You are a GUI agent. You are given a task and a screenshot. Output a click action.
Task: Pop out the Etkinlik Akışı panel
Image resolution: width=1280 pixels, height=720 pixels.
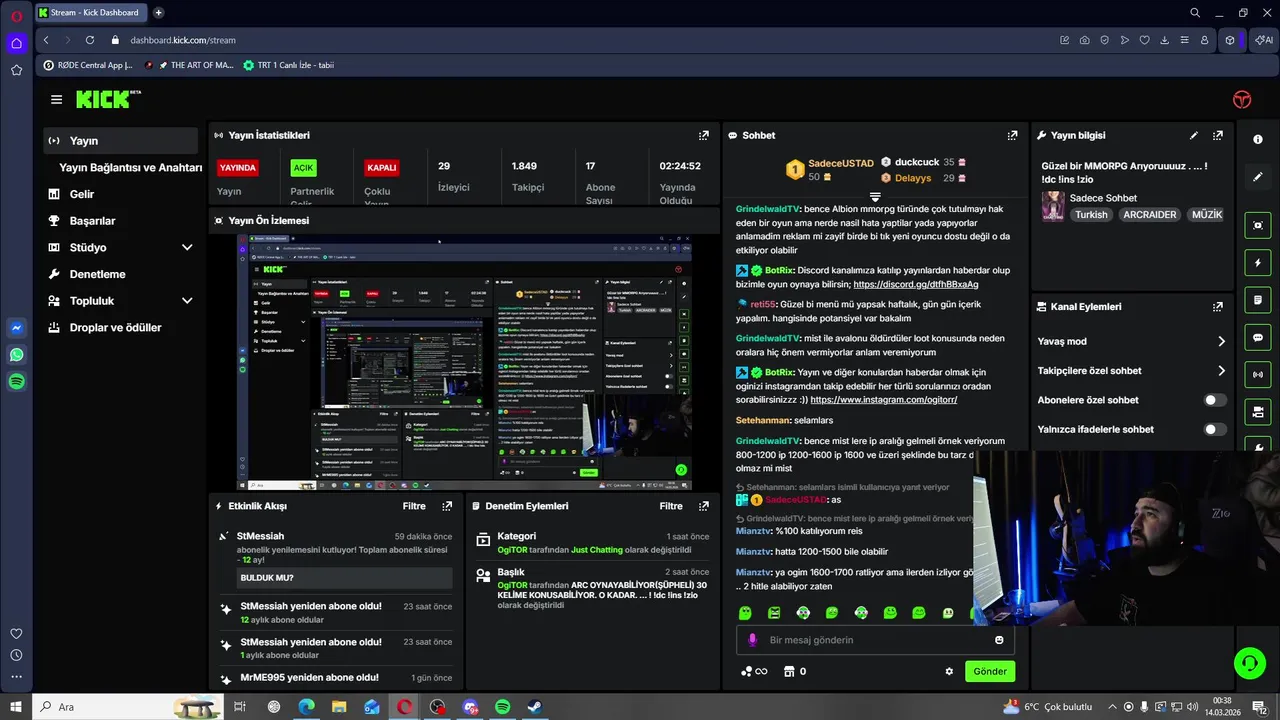click(x=447, y=506)
